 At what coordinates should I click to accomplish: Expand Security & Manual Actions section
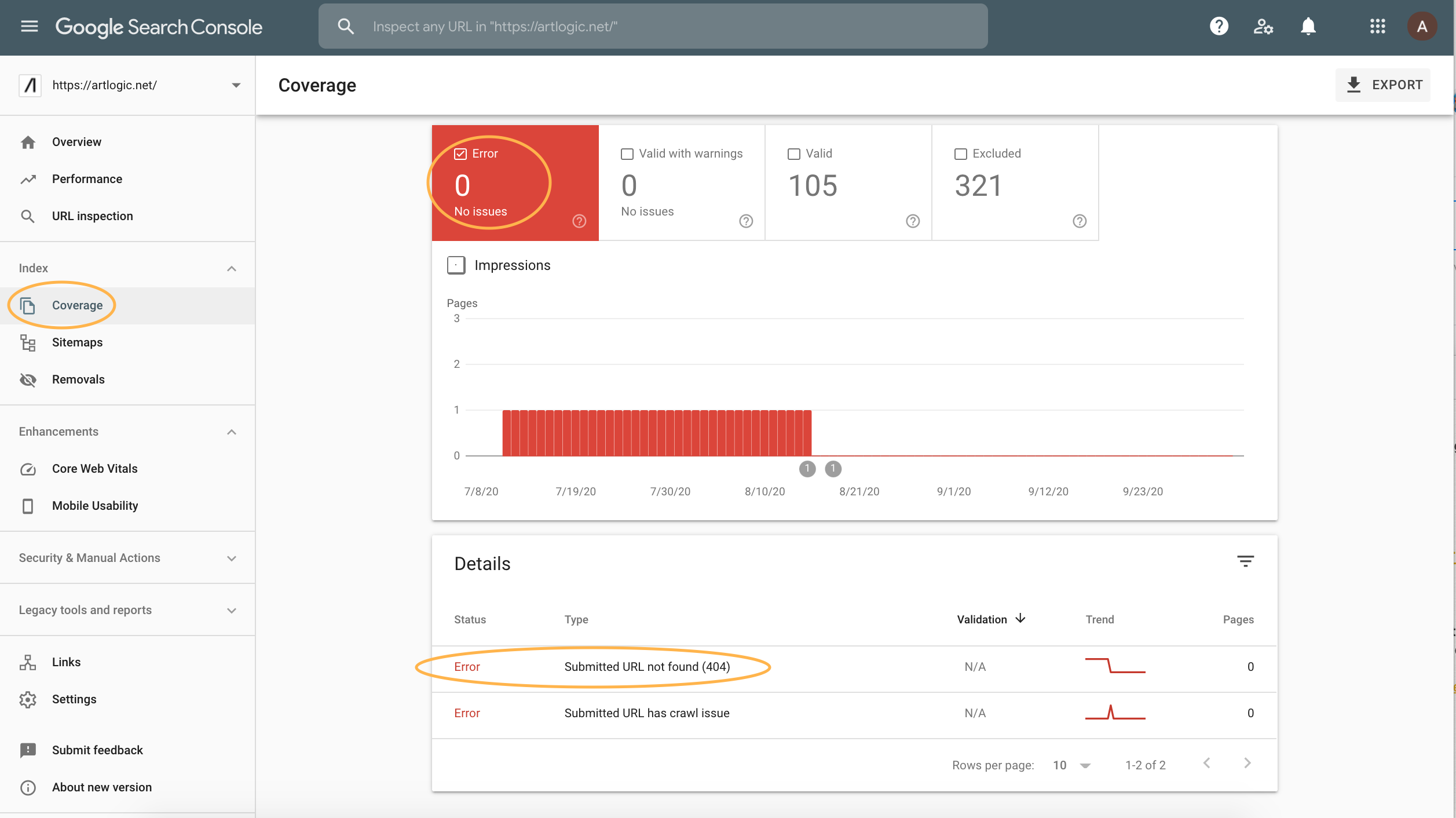coord(232,558)
